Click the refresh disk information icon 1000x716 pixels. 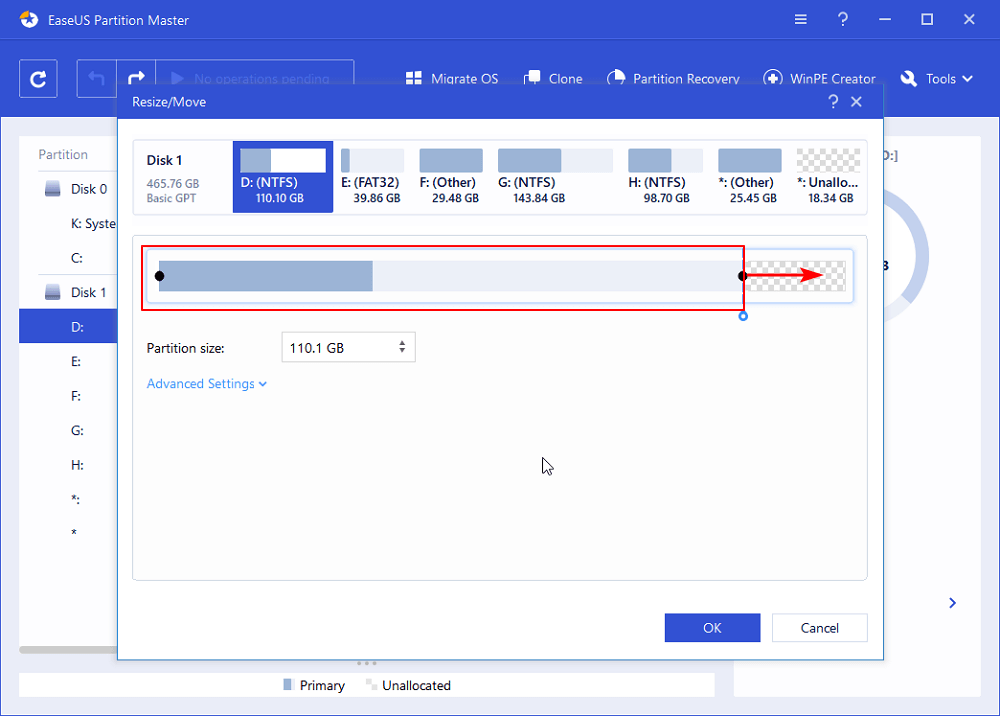click(x=38, y=78)
